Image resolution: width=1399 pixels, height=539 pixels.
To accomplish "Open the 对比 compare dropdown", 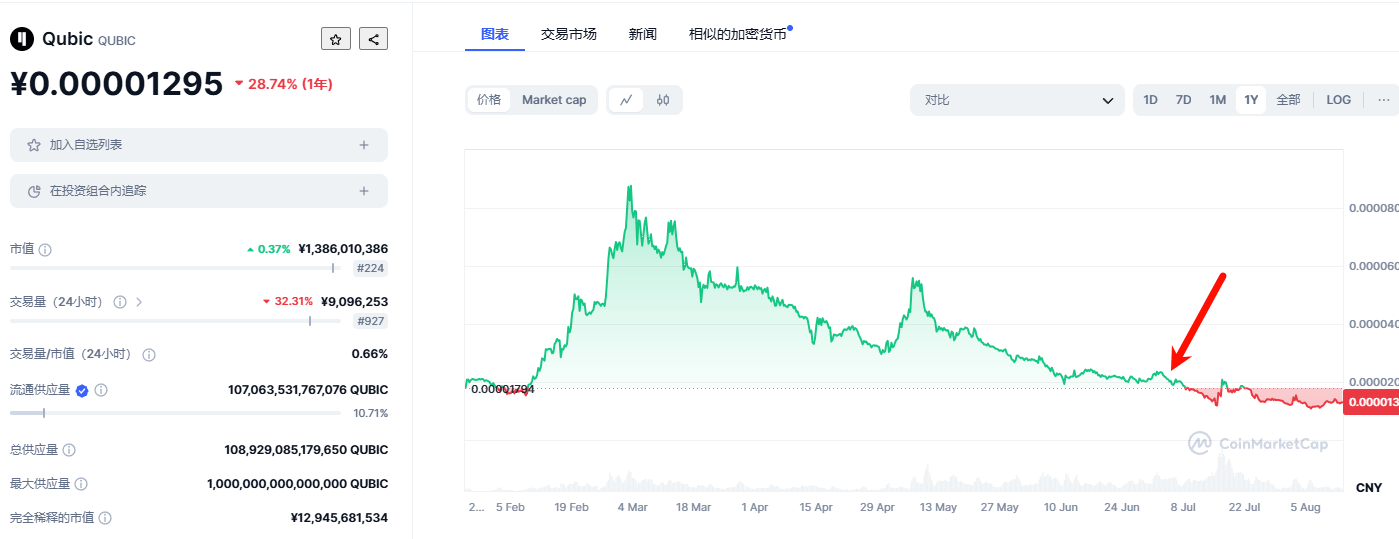I will click(1017, 100).
